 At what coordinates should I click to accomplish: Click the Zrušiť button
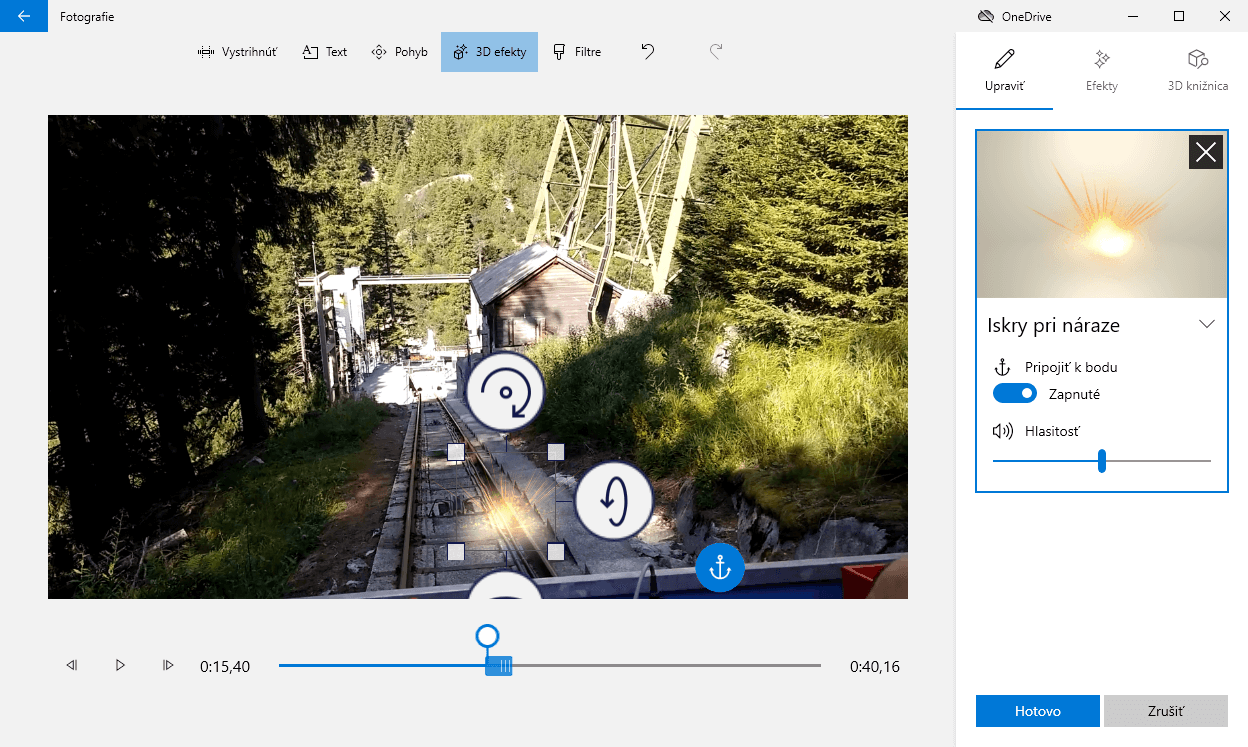tap(1165, 711)
